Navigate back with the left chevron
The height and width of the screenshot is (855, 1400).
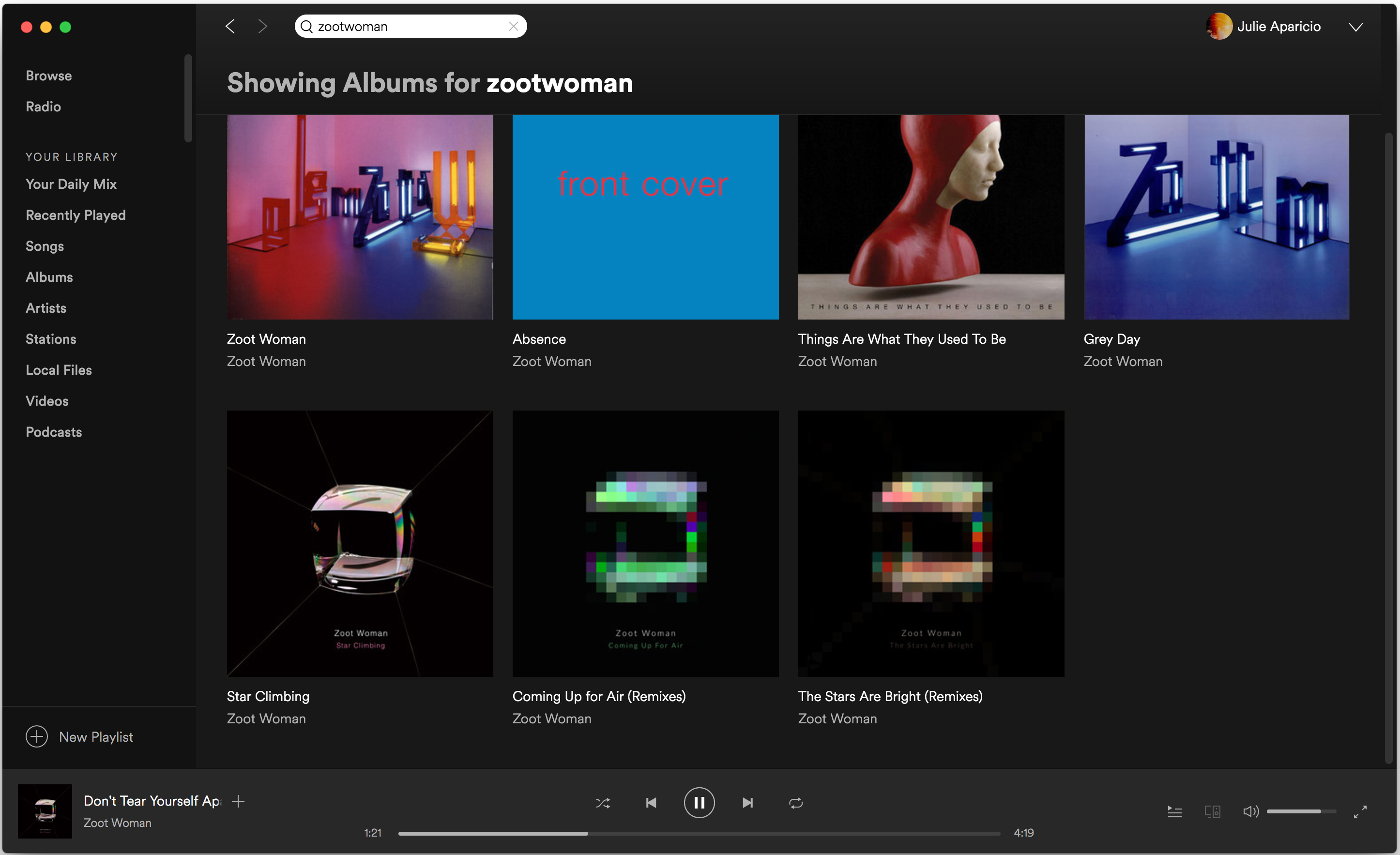coord(230,26)
